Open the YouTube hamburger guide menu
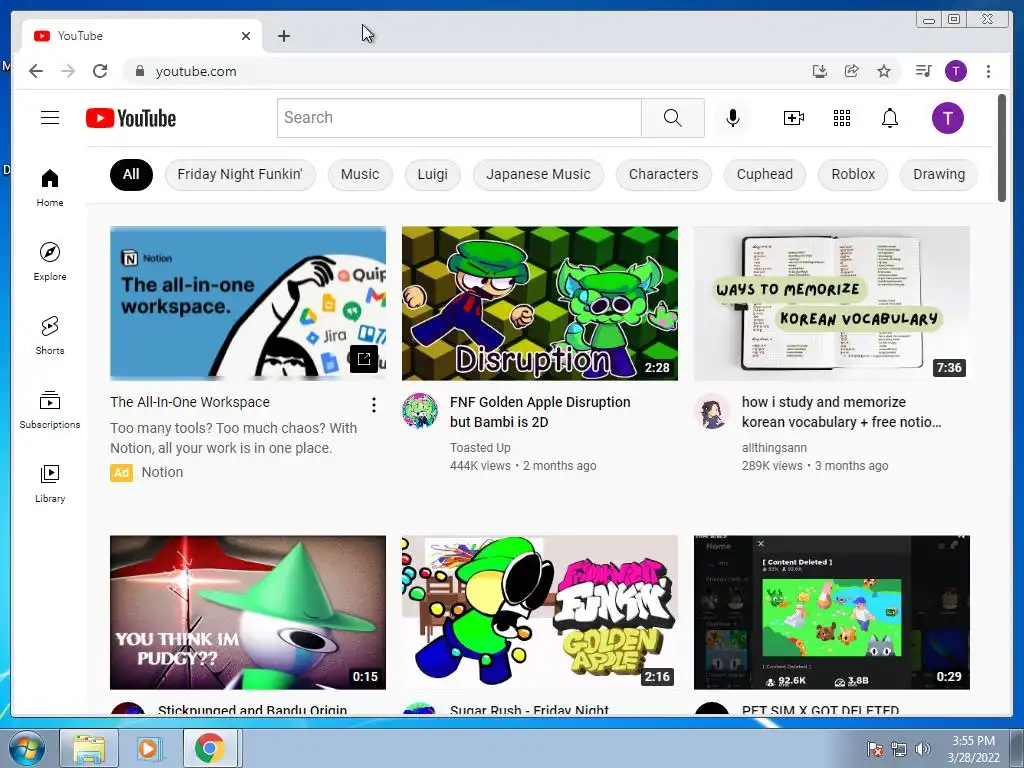This screenshot has width=1024, height=768. tap(50, 118)
